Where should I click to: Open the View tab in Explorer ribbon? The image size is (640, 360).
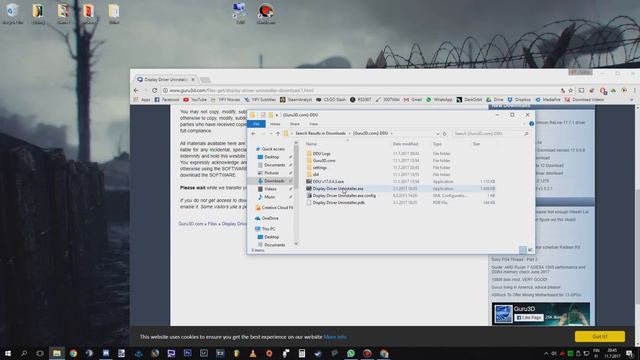(313, 124)
